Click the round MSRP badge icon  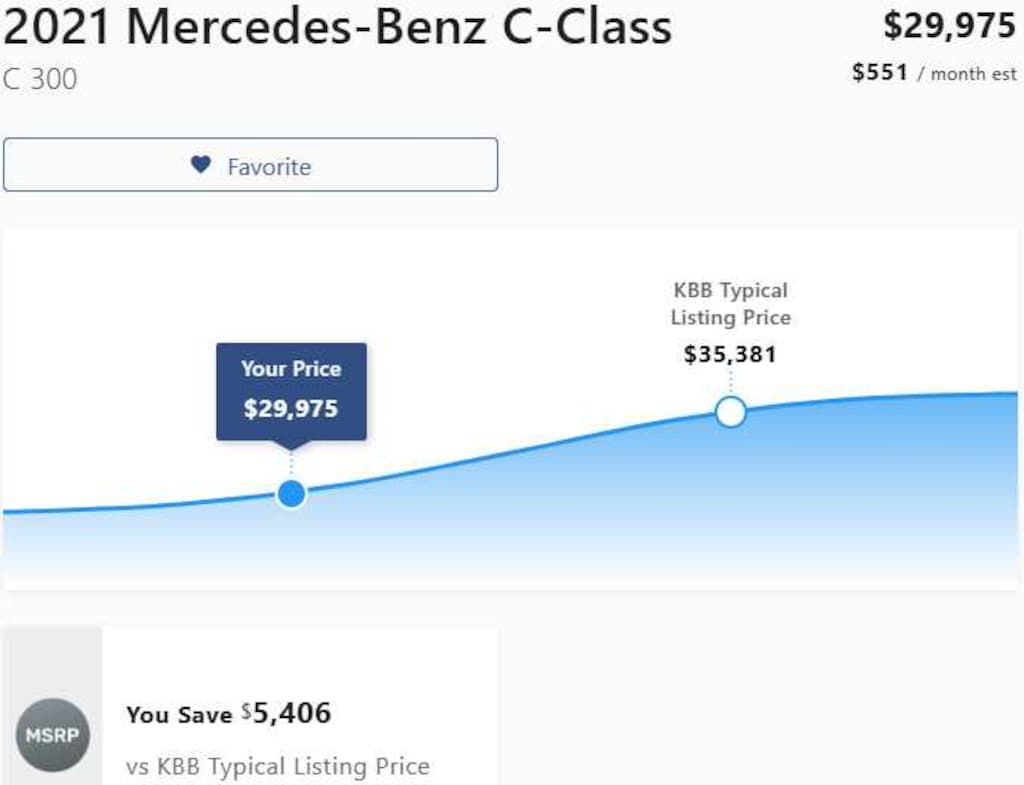click(x=52, y=735)
